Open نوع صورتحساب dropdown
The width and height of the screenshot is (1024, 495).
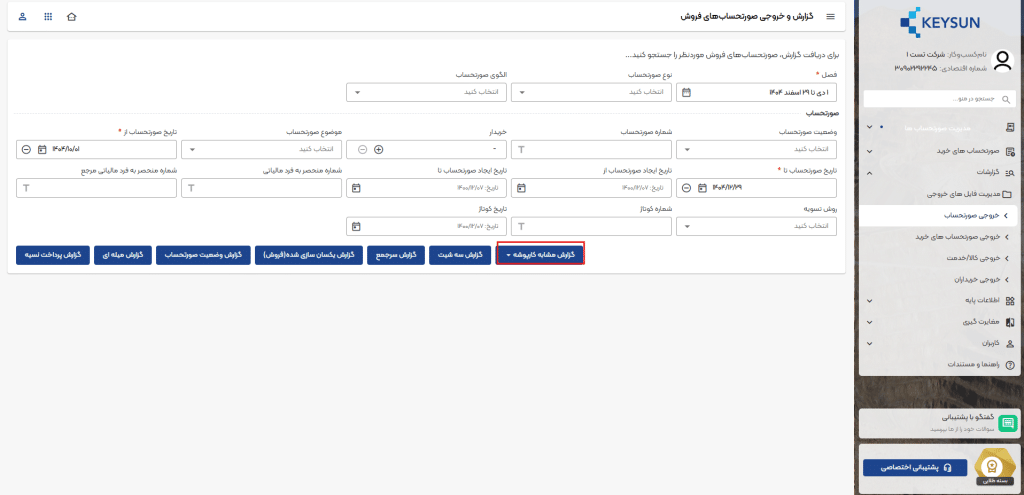pos(593,92)
